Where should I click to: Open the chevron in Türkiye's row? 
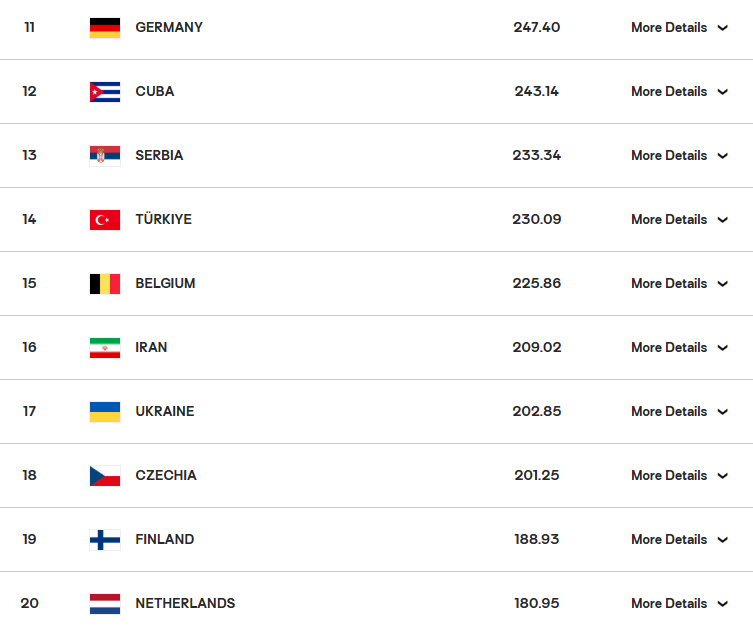click(723, 220)
